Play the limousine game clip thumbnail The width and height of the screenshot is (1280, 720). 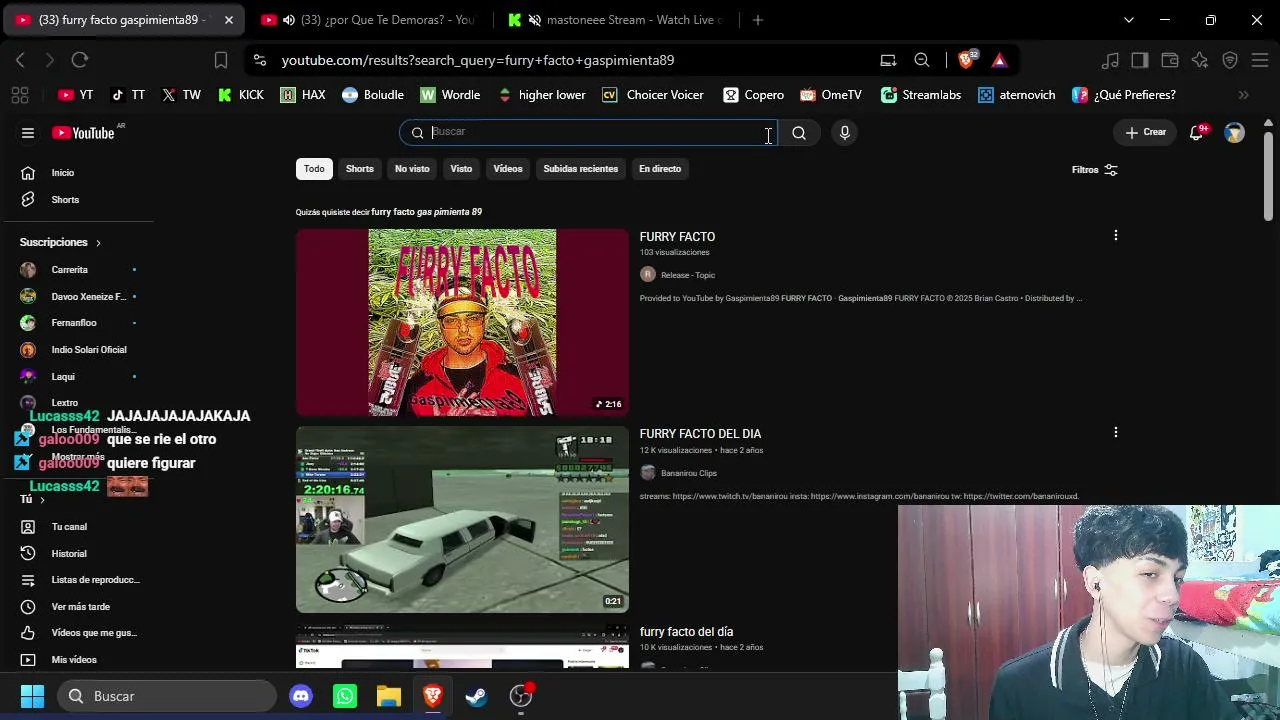[x=462, y=519]
